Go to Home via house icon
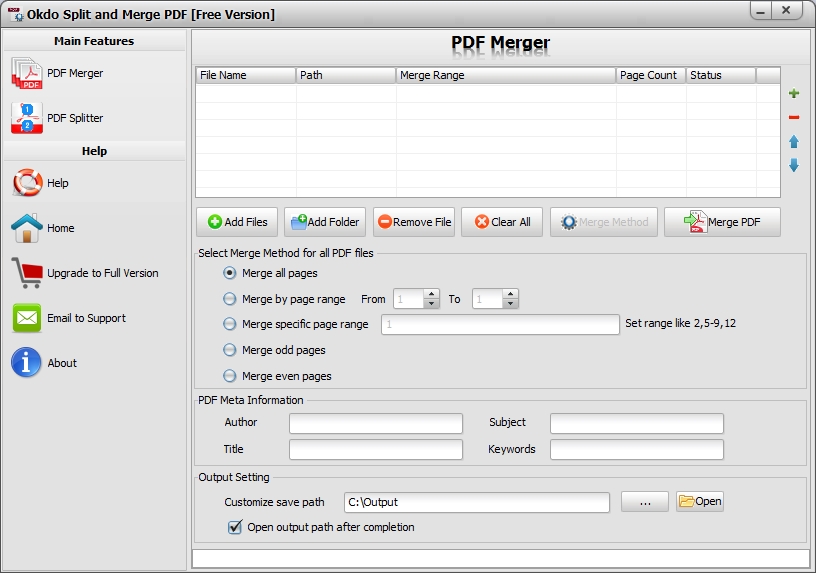Image resolution: width=816 pixels, height=573 pixels. pos(27,228)
